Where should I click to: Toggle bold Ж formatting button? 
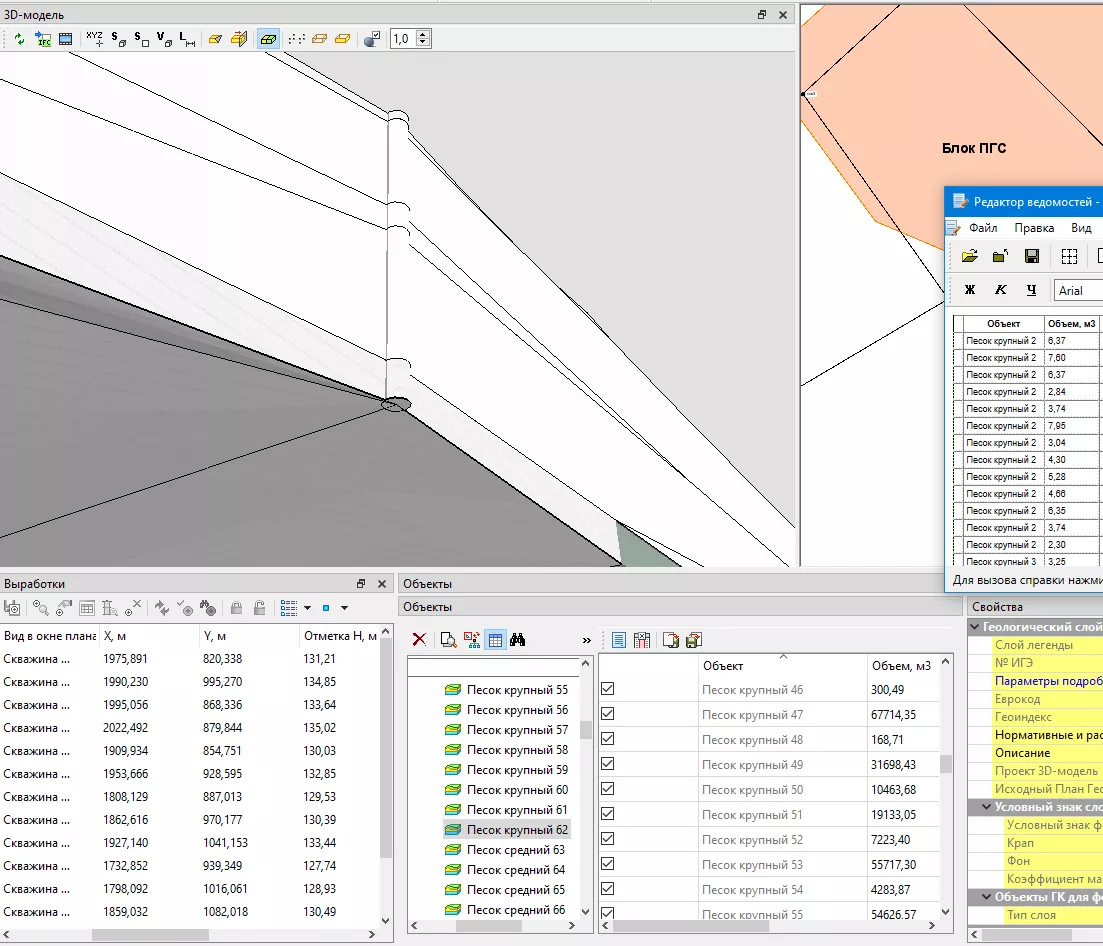pyautogui.click(x=969, y=291)
